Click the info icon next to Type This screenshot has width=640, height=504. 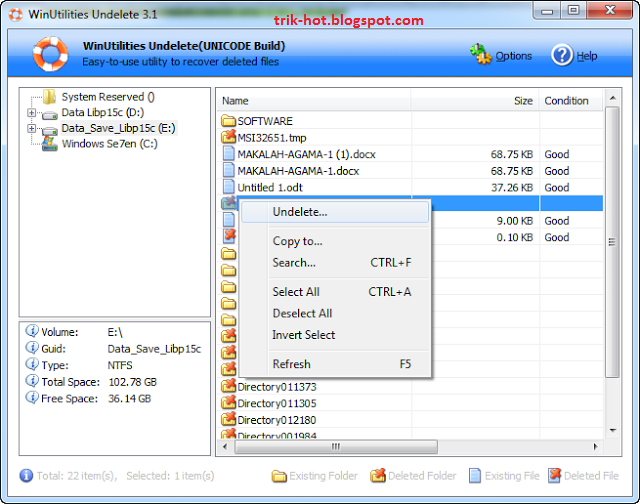coord(32,364)
